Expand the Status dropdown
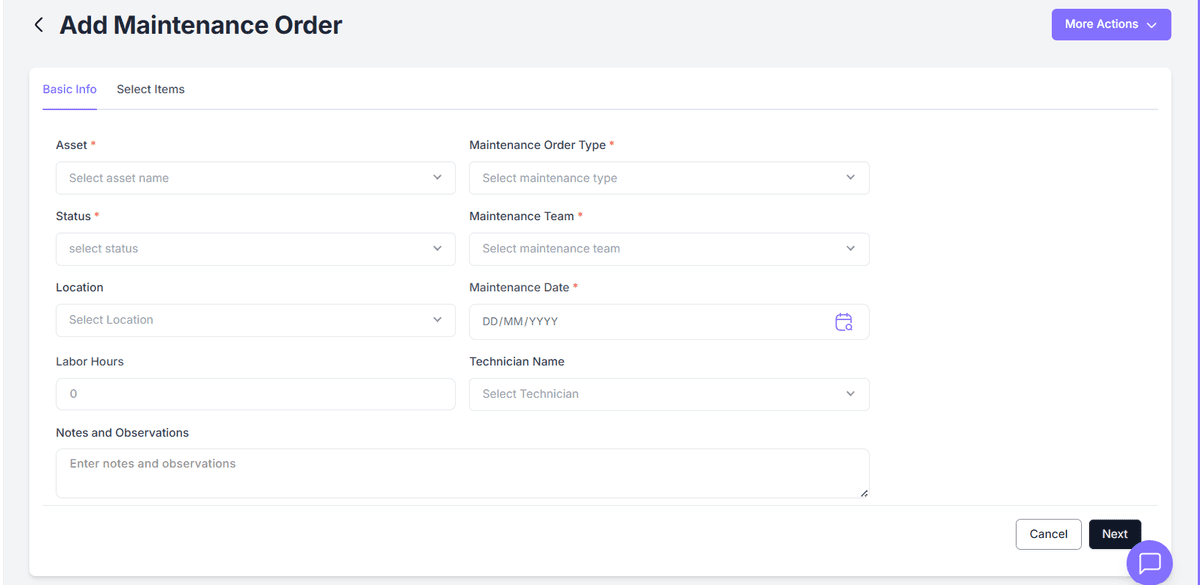The height and width of the screenshot is (585, 1200). (255, 248)
